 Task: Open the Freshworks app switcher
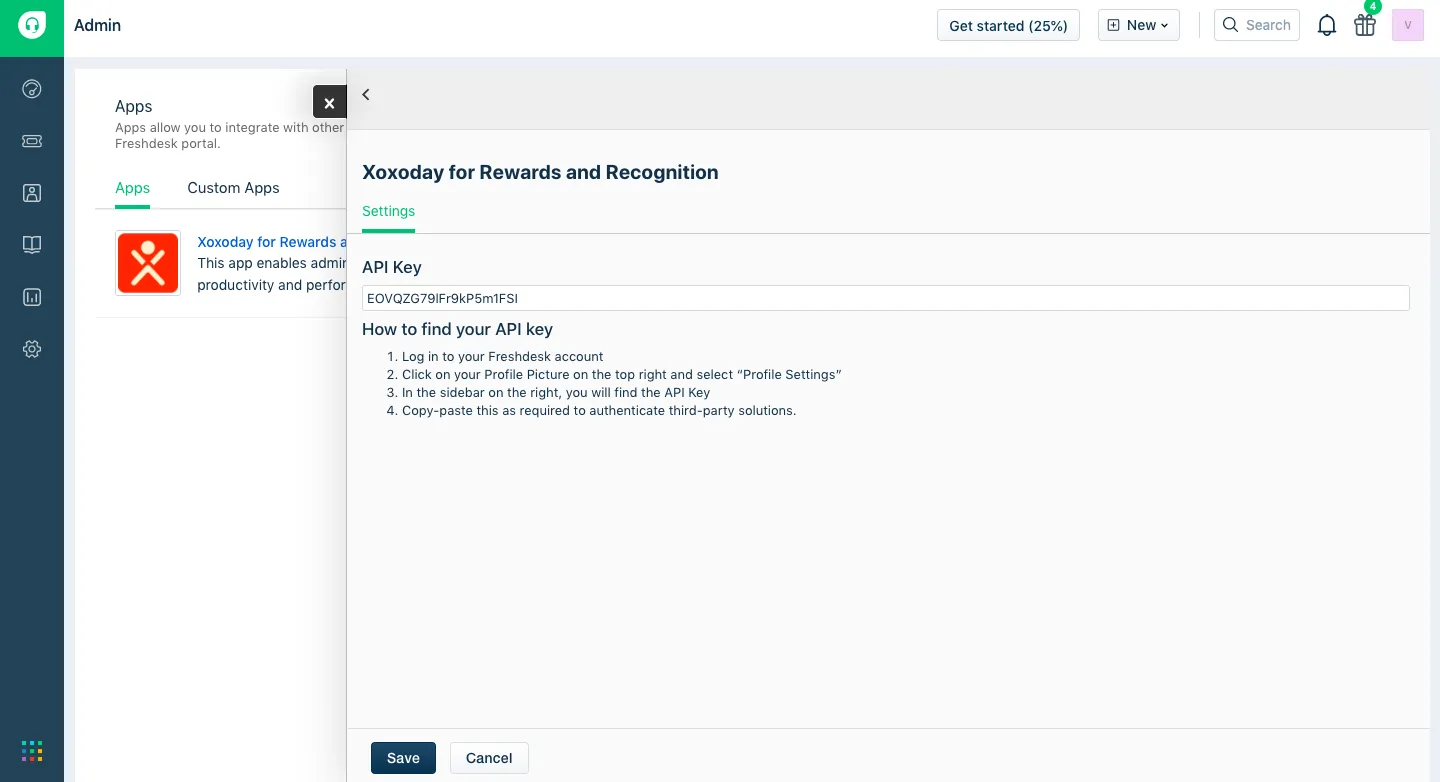click(x=32, y=750)
